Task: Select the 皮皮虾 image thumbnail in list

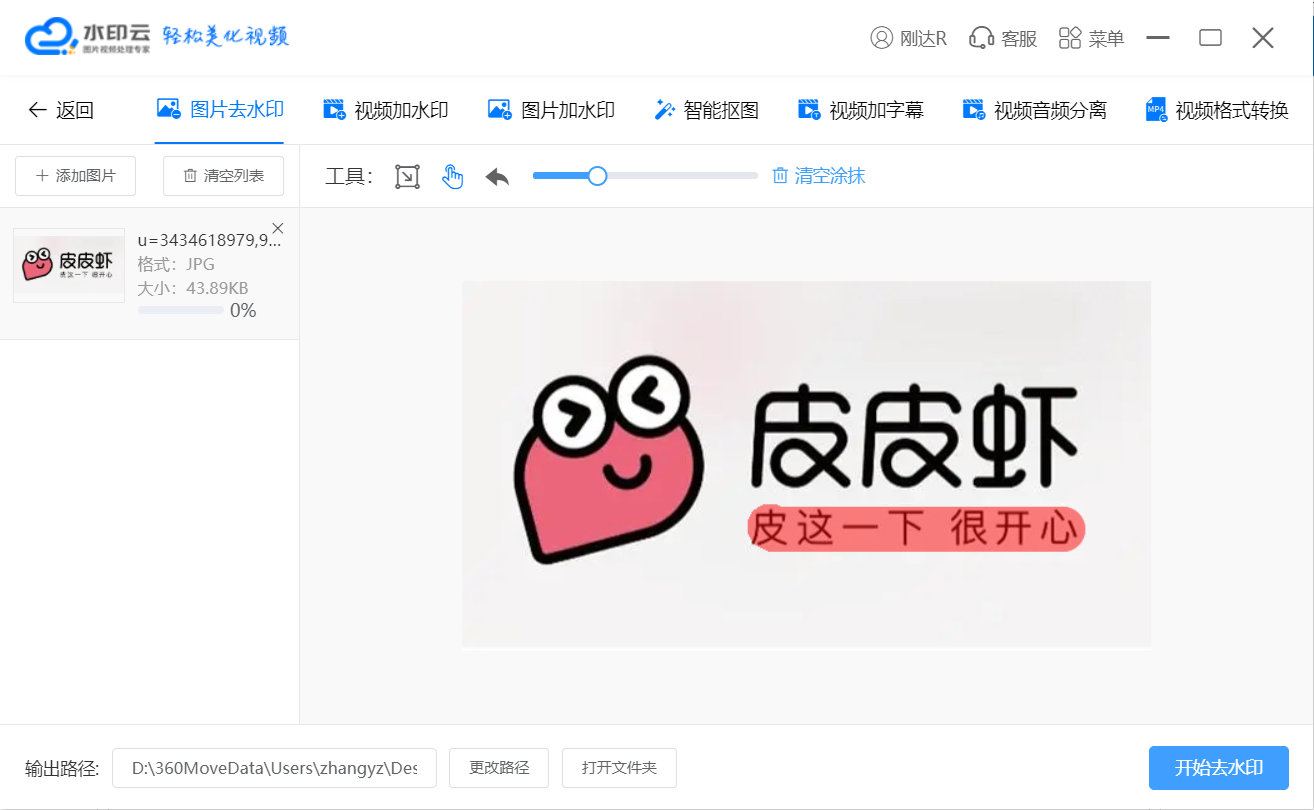Action: (68, 265)
